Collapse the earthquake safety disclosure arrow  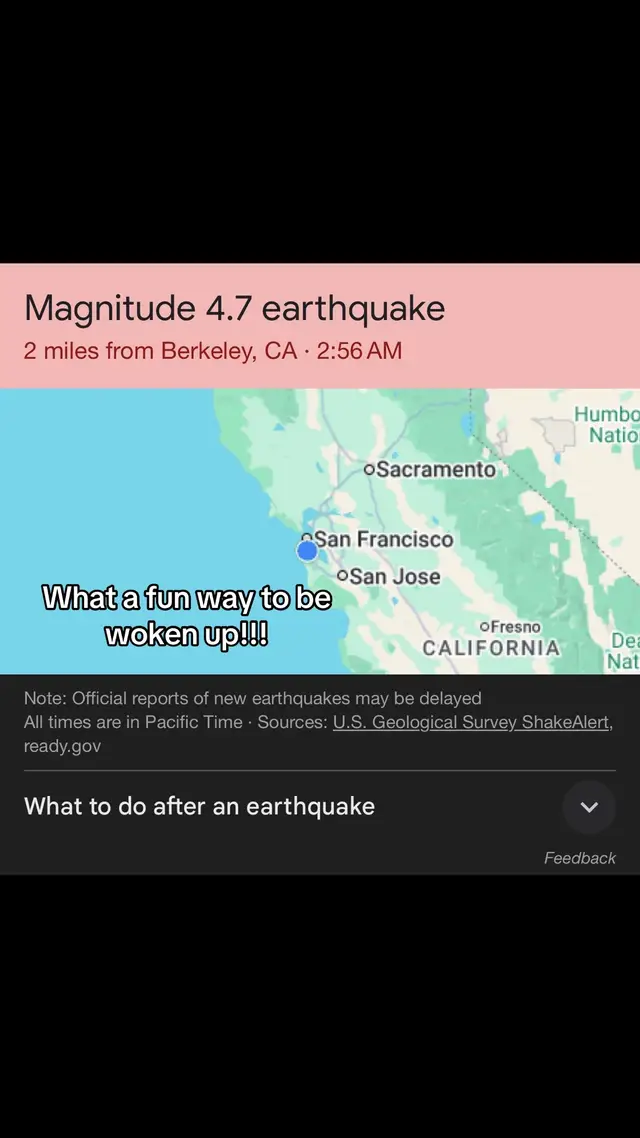(589, 807)
